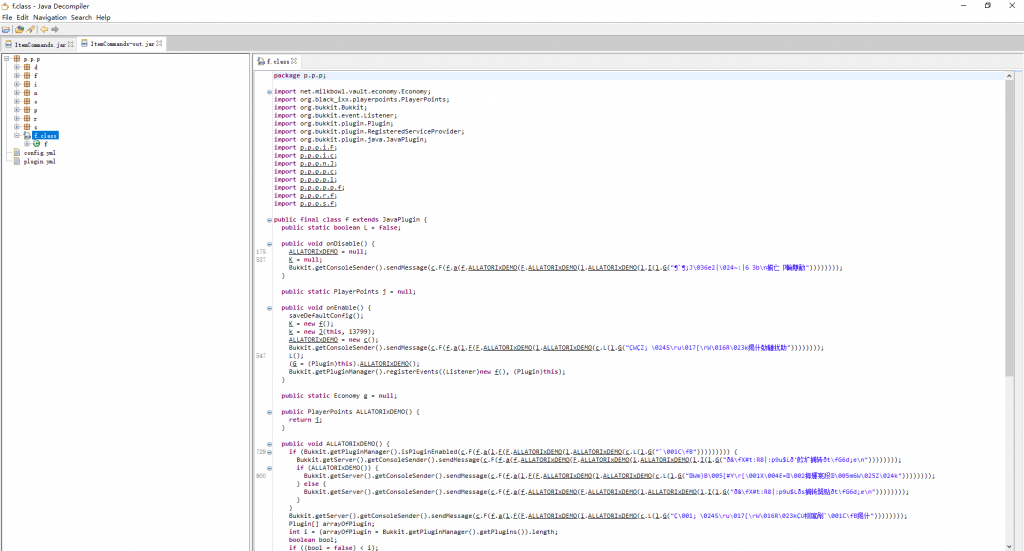The height and width of the screenshot is (551, 1024).
Task: Follow the p.p.p.s.f import link
Action: click(x=318, y=203)
